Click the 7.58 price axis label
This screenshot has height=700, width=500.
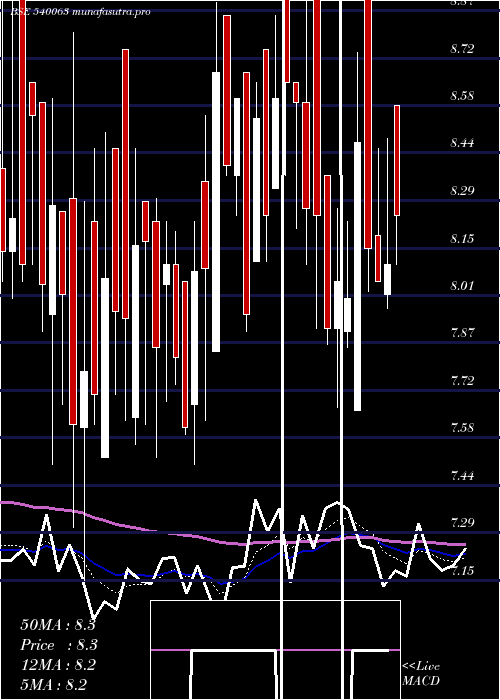pyautogui.click(x=462, y=428)
